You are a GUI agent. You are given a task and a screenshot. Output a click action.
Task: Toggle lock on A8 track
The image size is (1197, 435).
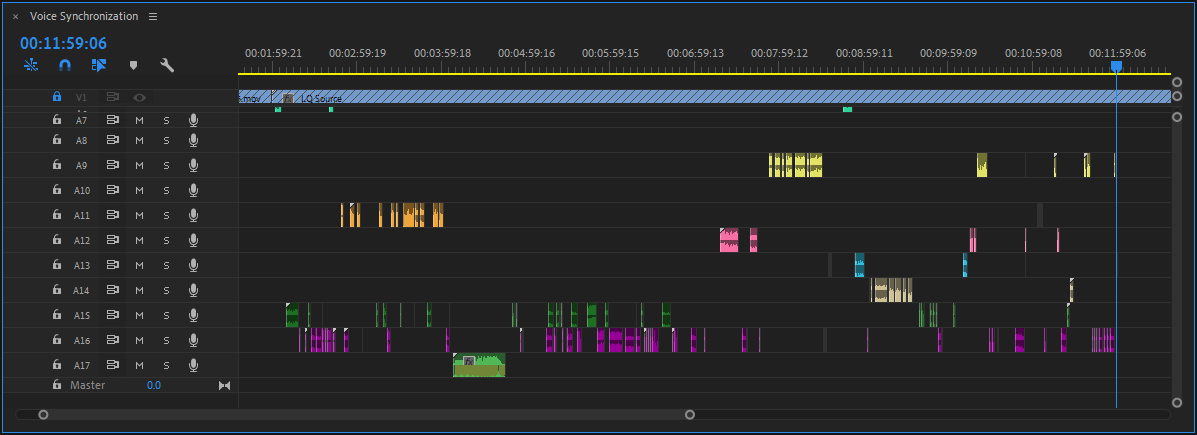[56, 140]
